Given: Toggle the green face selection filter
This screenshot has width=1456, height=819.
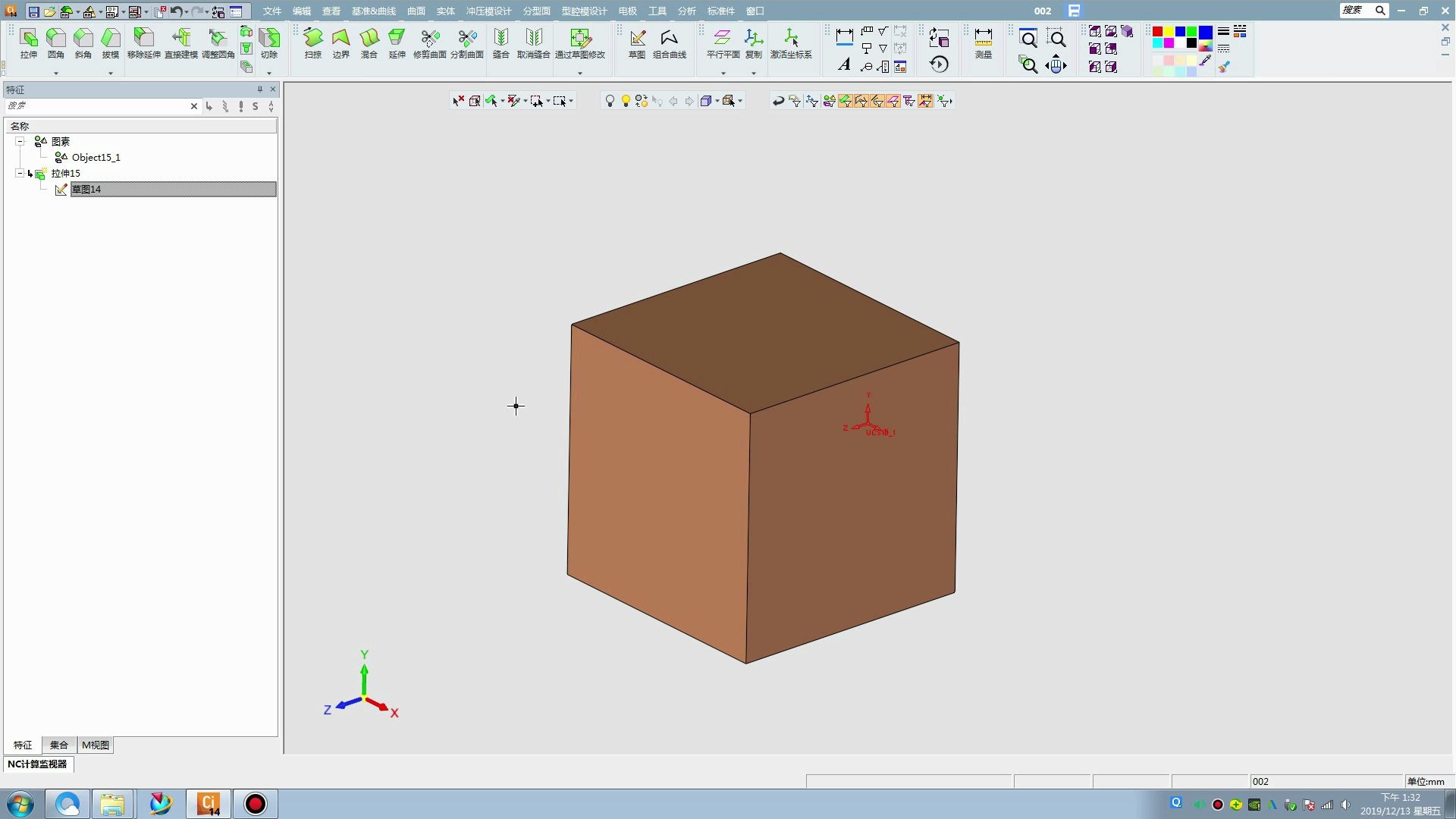Looking at the screenshot, I should pos(845,101).
